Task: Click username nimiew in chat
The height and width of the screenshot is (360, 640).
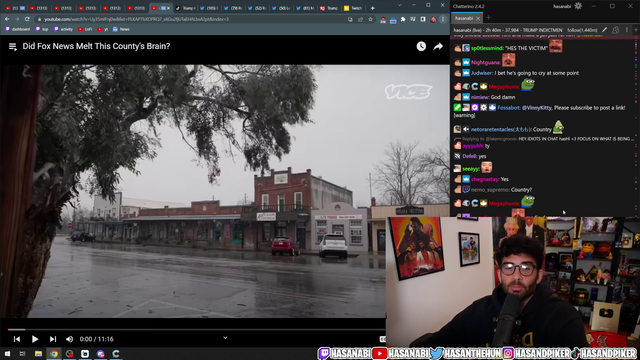Action: (480, 97)
